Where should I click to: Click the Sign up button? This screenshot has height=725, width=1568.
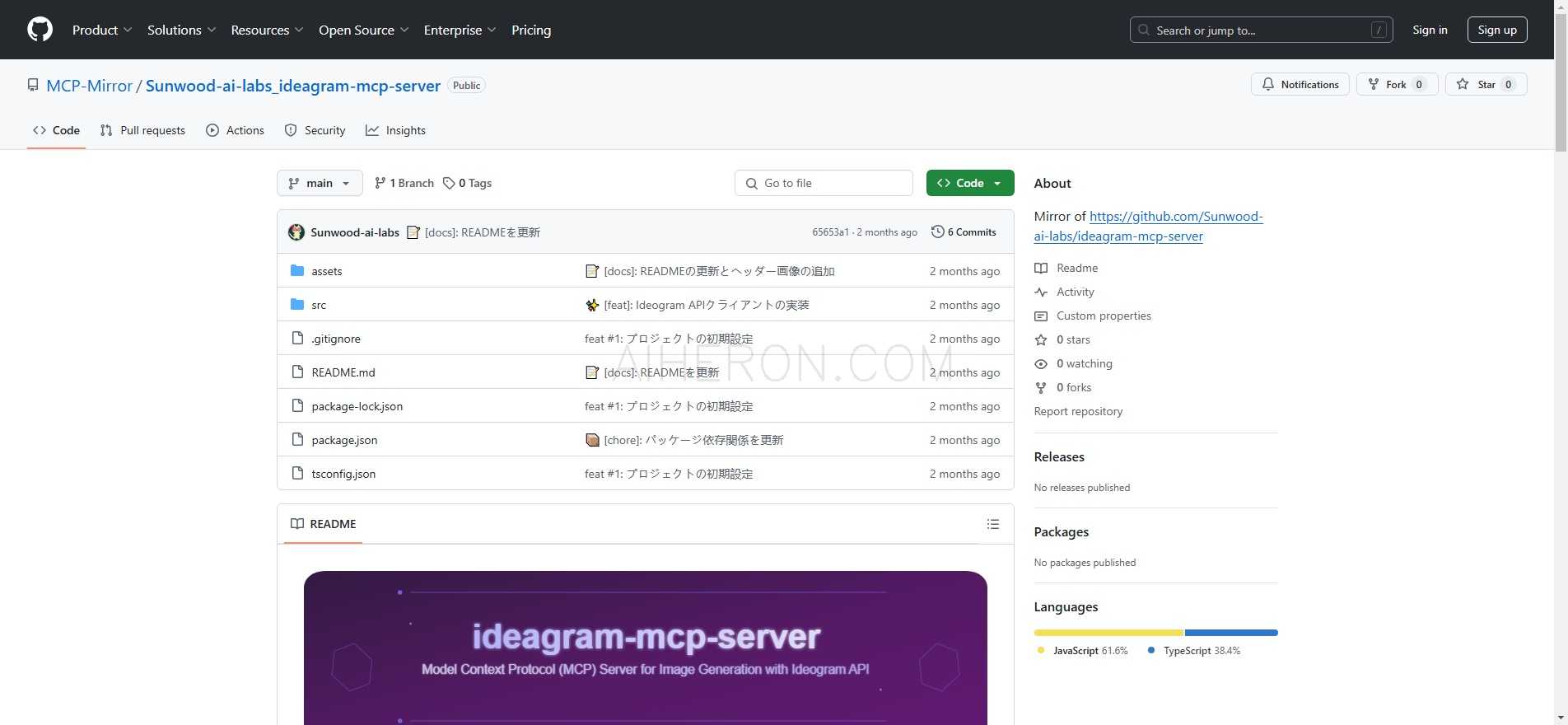(1497, 30)
